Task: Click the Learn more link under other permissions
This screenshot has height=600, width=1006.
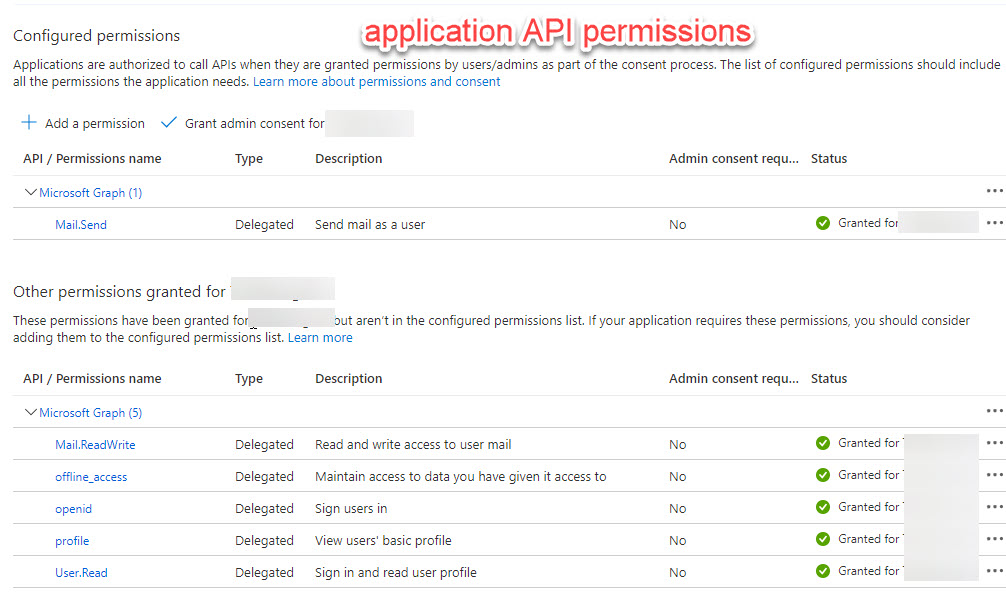Action: pos(320,337)
